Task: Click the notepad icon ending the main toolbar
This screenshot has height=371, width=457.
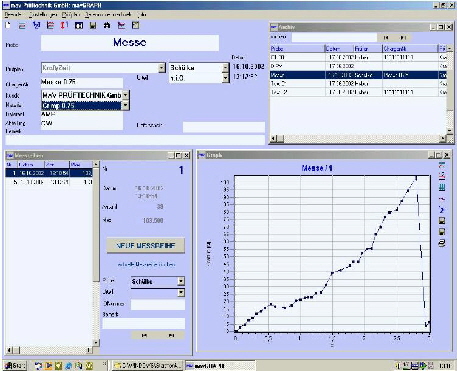Action: coord(135,25)
